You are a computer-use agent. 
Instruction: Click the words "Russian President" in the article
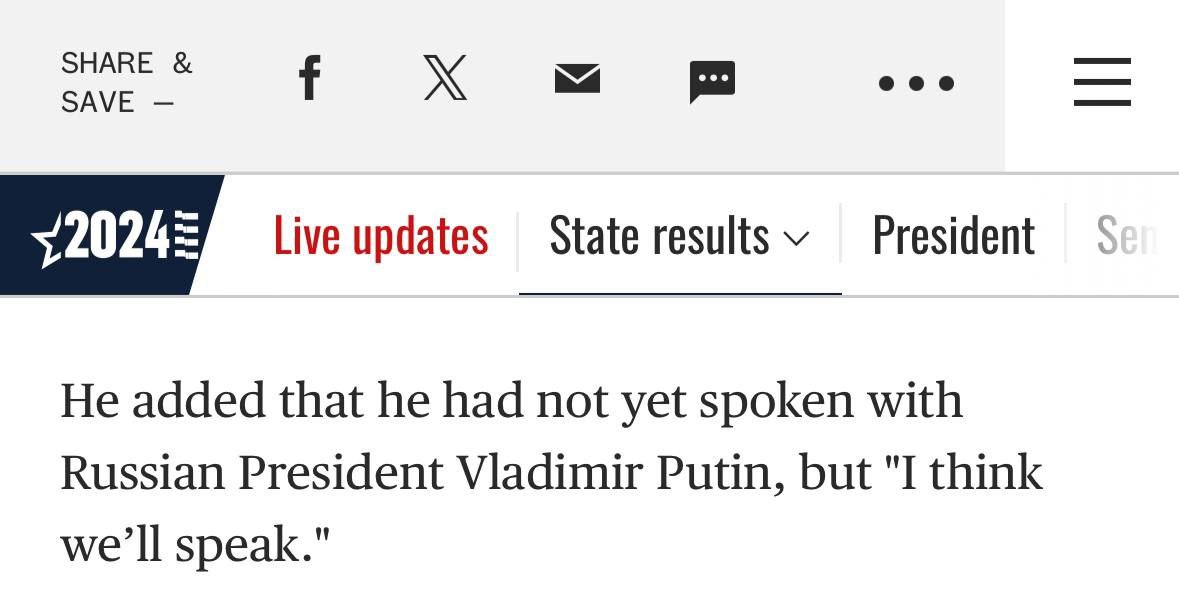click(x=250, y=473)
